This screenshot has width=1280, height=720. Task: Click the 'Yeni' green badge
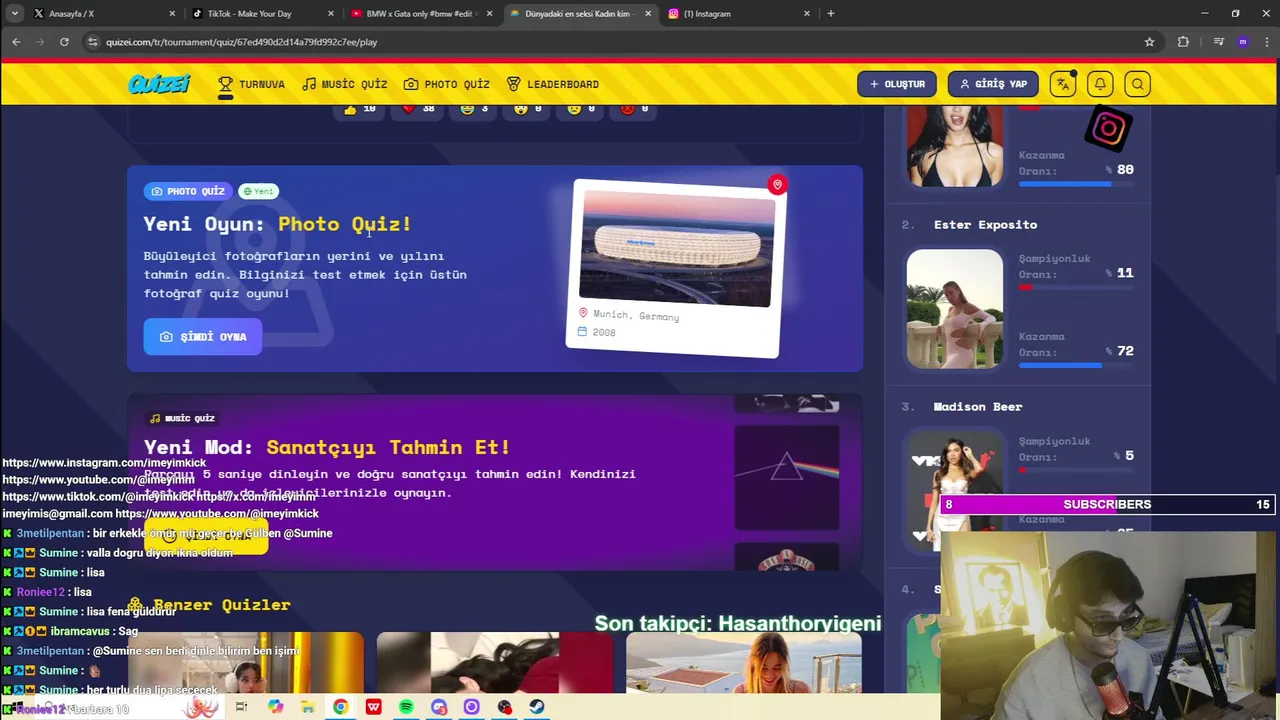(x=259, y=191)
